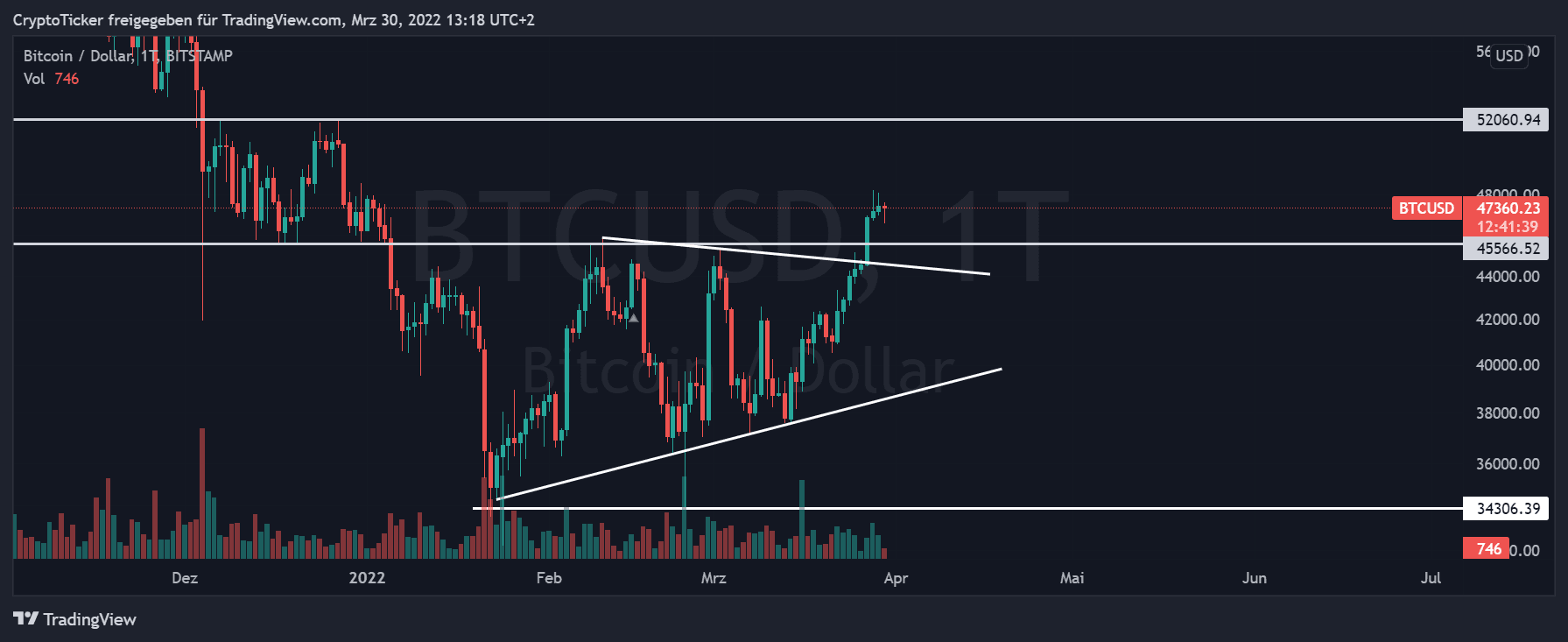The height and width of the screenshot is (642, 1568).
Task: Click the TradingView logo icon
Action: [x=25, y=619]
